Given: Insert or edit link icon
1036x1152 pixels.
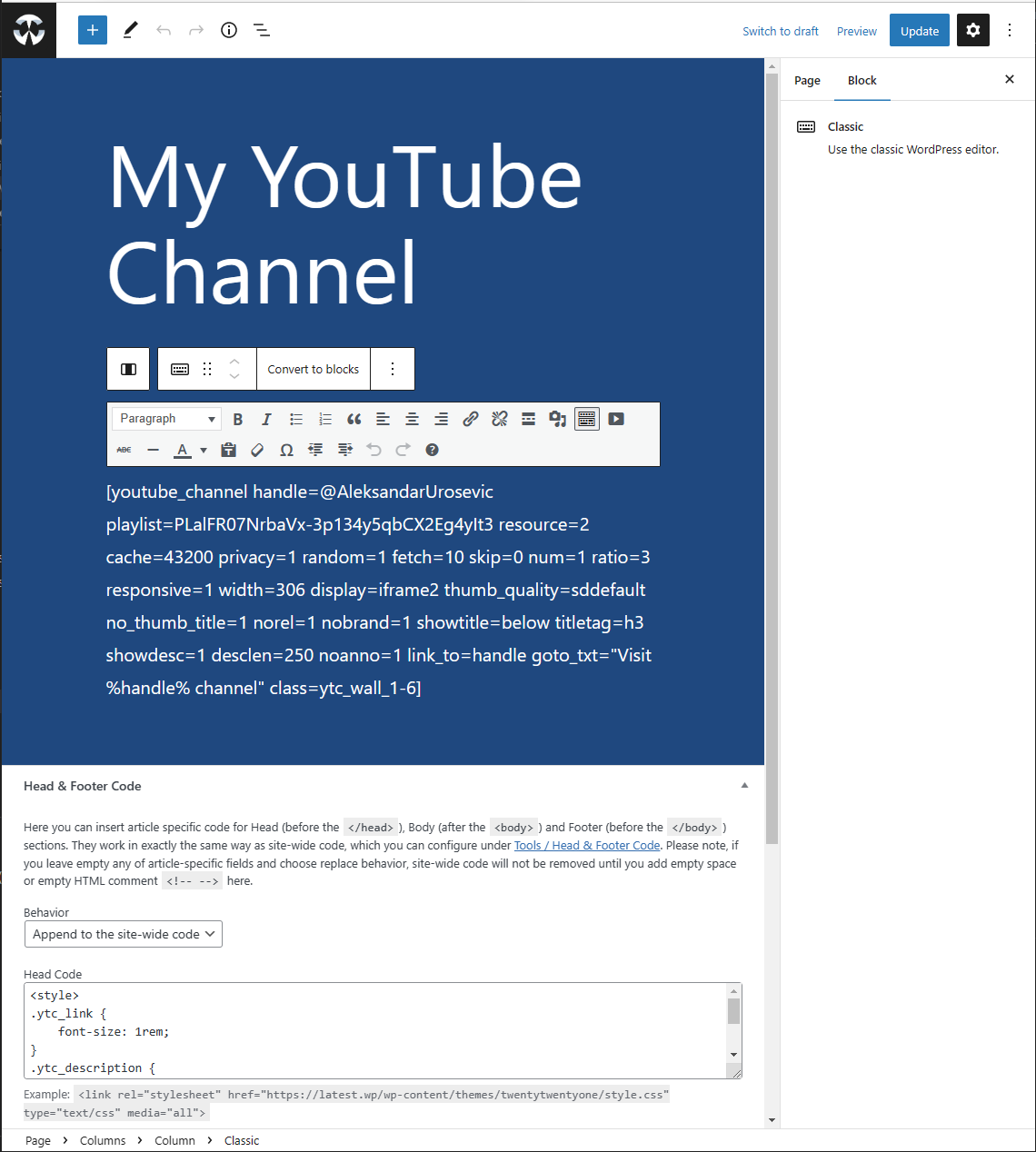Looking at the screenshot, I should [x=471, y=419].
